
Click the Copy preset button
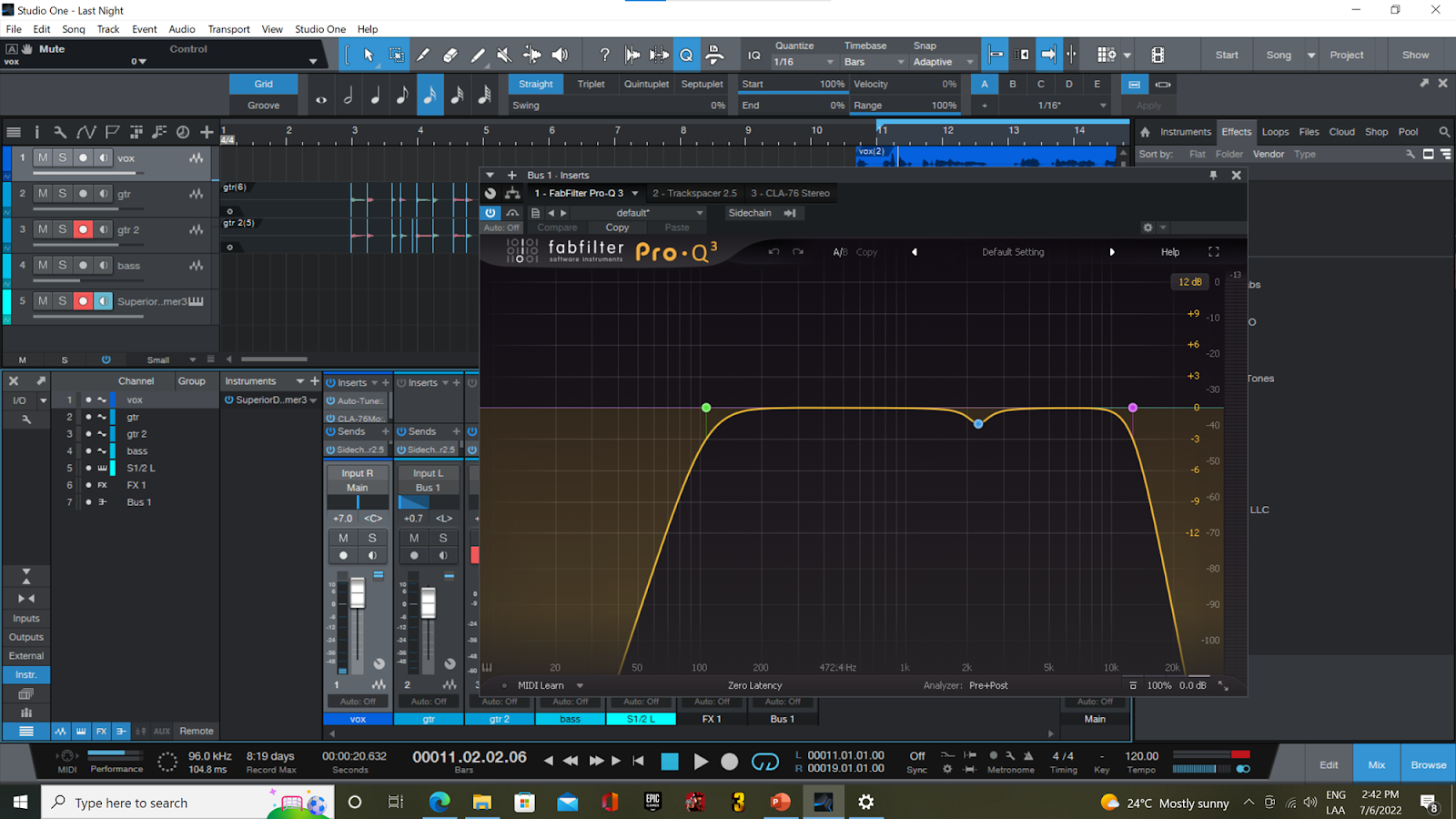coord(617,227)
